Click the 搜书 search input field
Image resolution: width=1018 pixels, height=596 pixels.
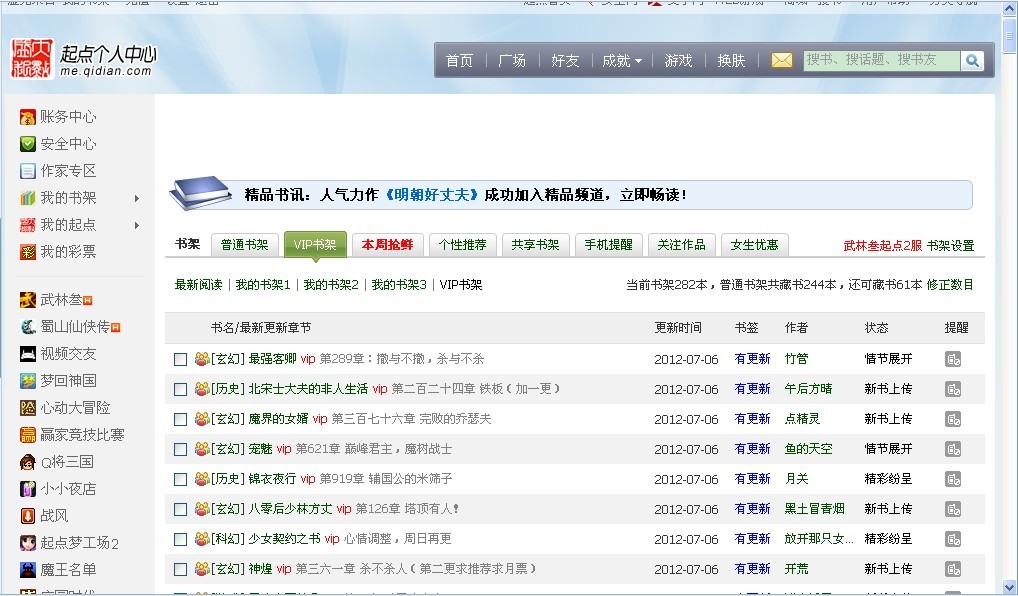coord(882,60)
